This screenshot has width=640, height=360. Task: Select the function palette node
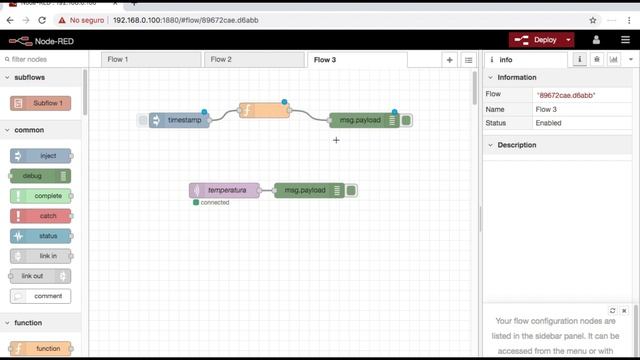coord(40,349)
